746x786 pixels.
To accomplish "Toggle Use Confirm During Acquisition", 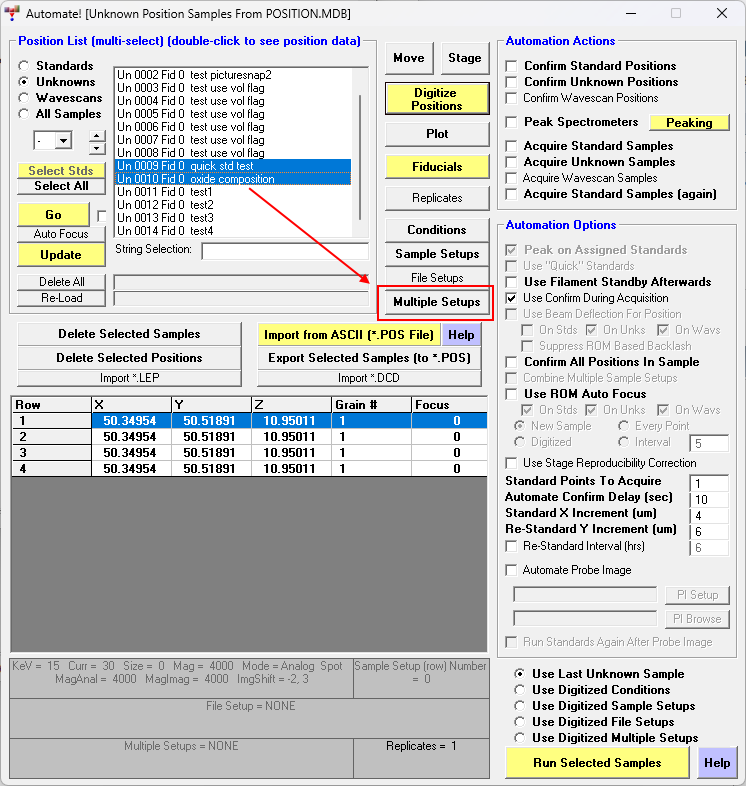I will pos(513,298).
